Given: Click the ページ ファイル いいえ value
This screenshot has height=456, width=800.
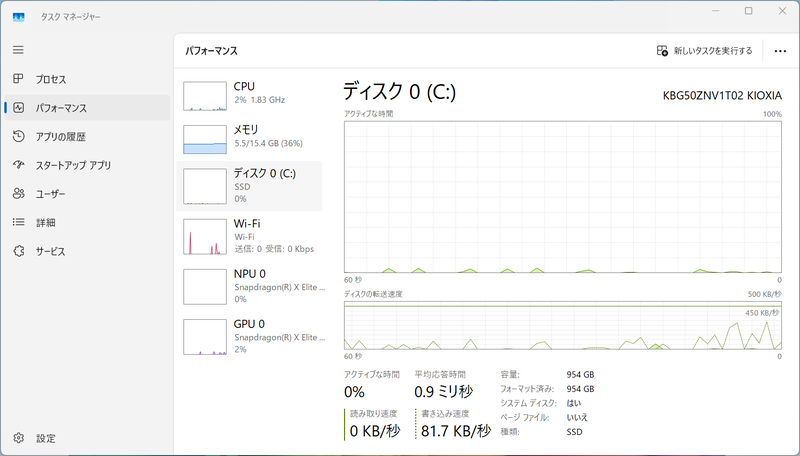Looking at the screenshot, I should [577, 418].
